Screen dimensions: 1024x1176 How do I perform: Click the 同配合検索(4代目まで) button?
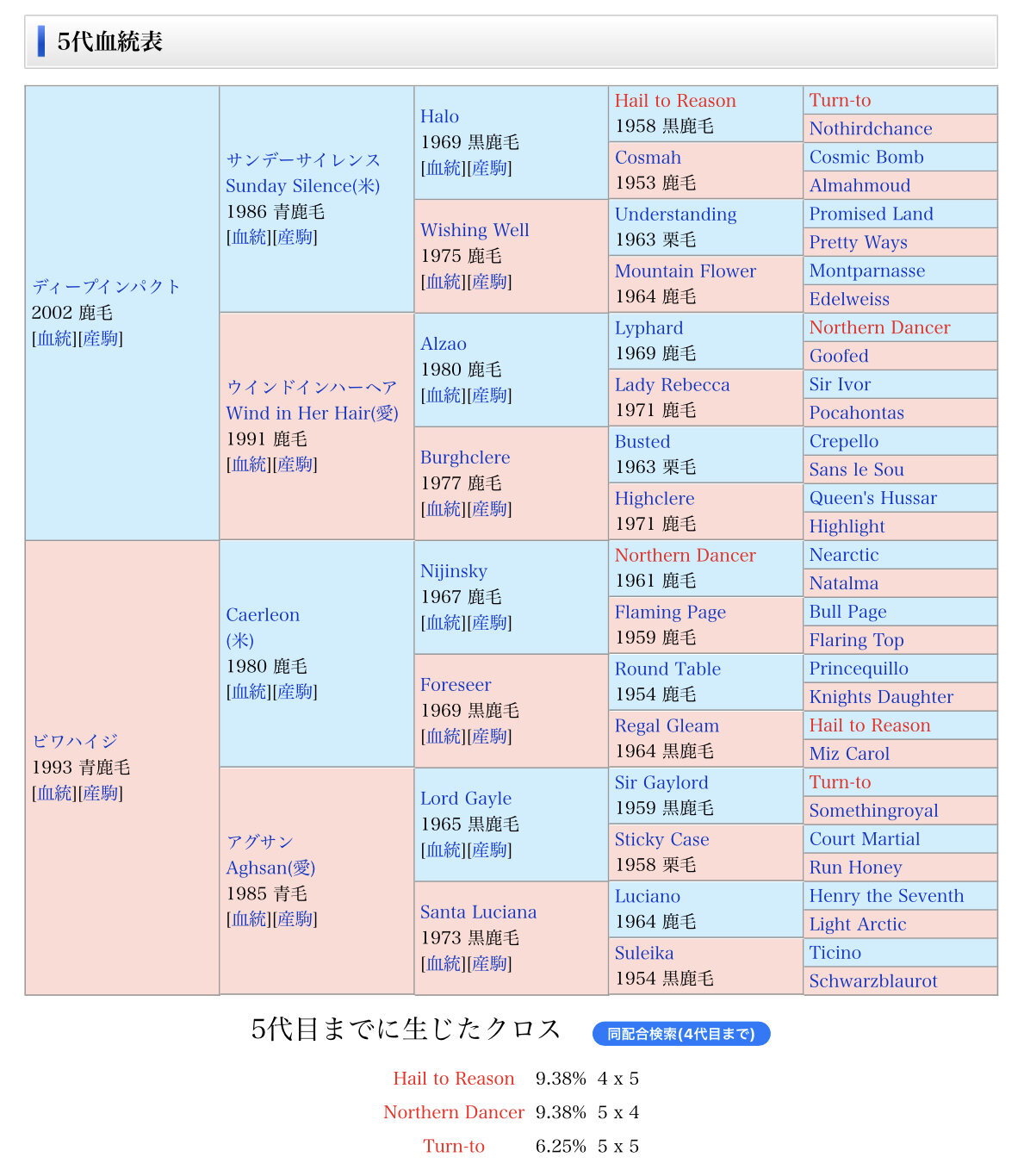(680, 1034)
